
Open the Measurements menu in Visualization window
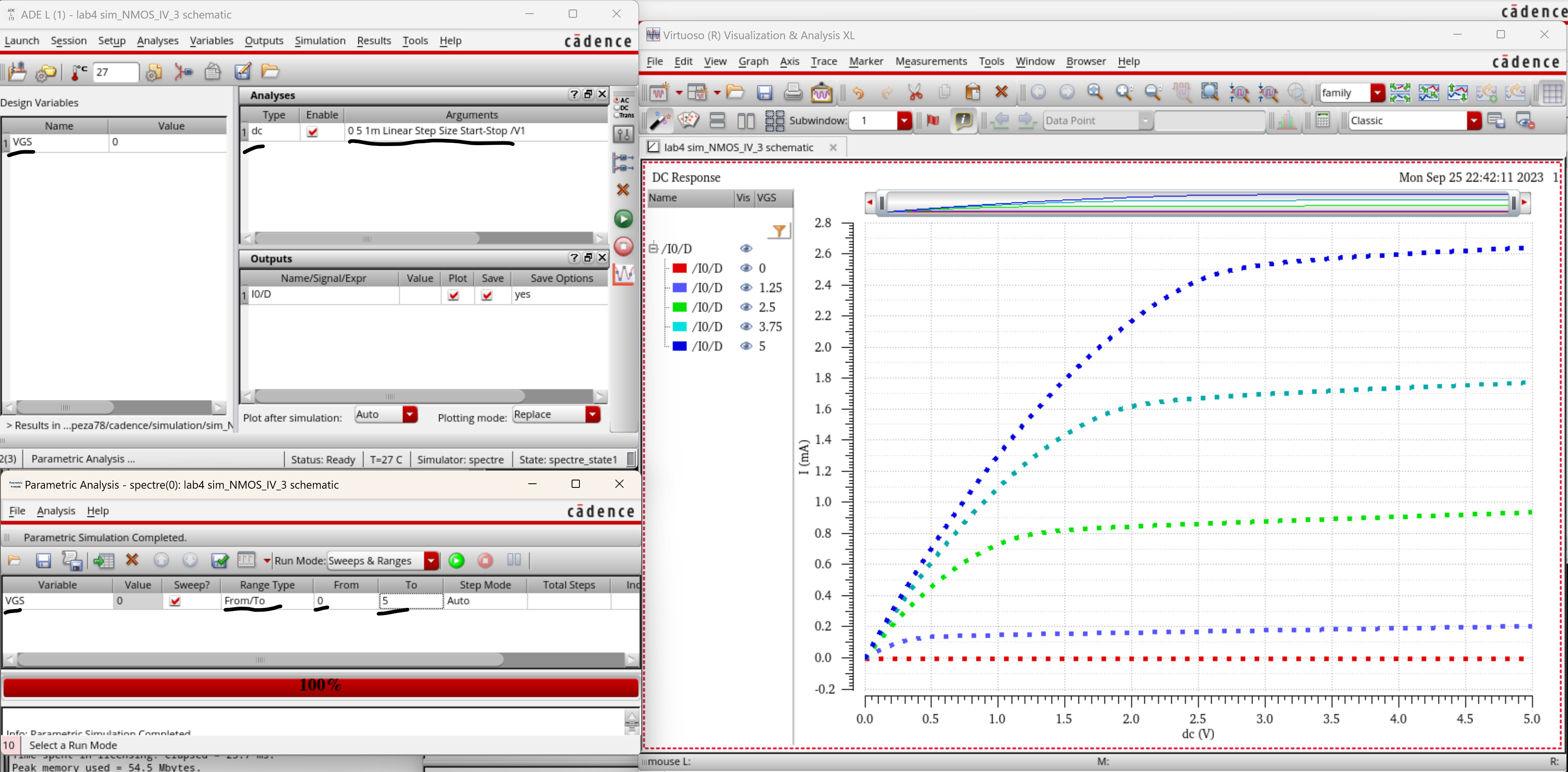pos(930,61)
